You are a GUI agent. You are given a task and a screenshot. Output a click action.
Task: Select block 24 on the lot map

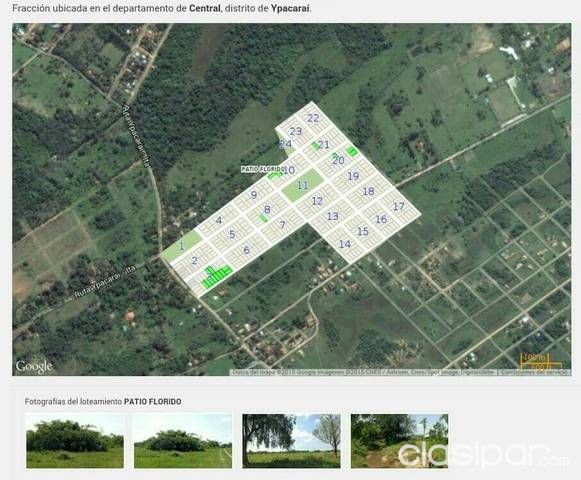click(285, 144)
